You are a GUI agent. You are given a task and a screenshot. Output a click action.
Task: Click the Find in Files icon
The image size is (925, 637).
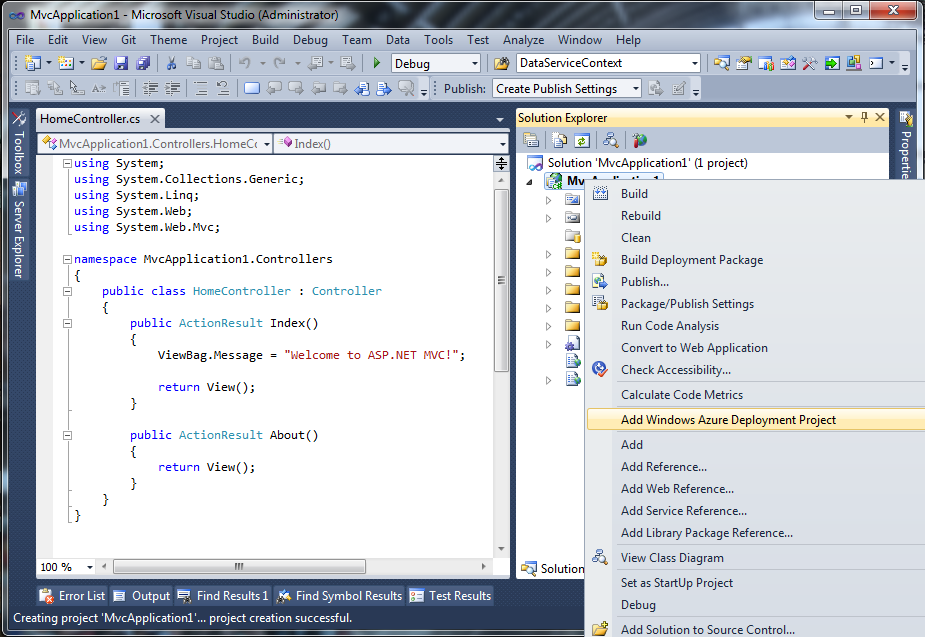pos(501,63)
